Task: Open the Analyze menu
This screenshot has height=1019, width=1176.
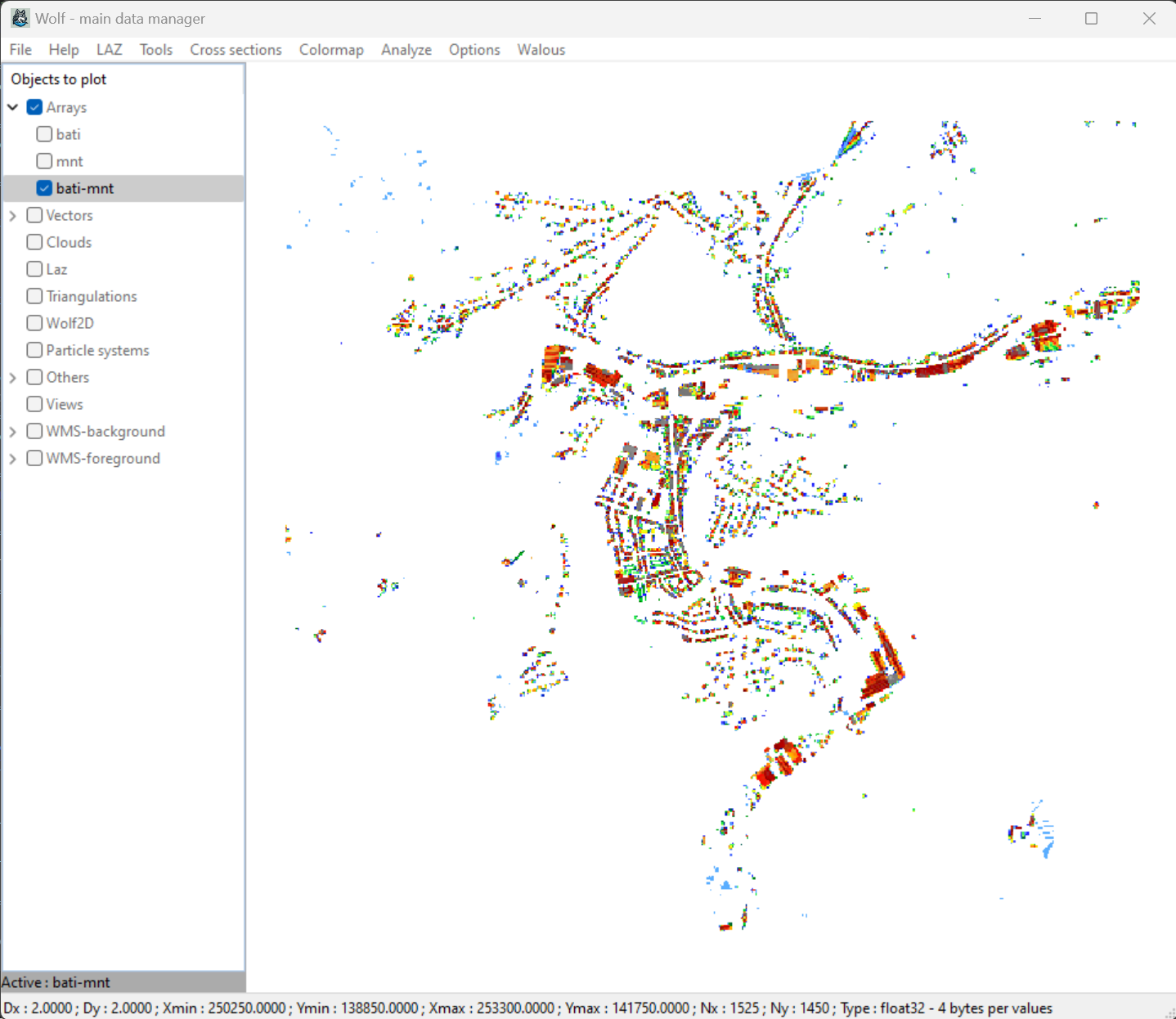Action: point(406,50)
